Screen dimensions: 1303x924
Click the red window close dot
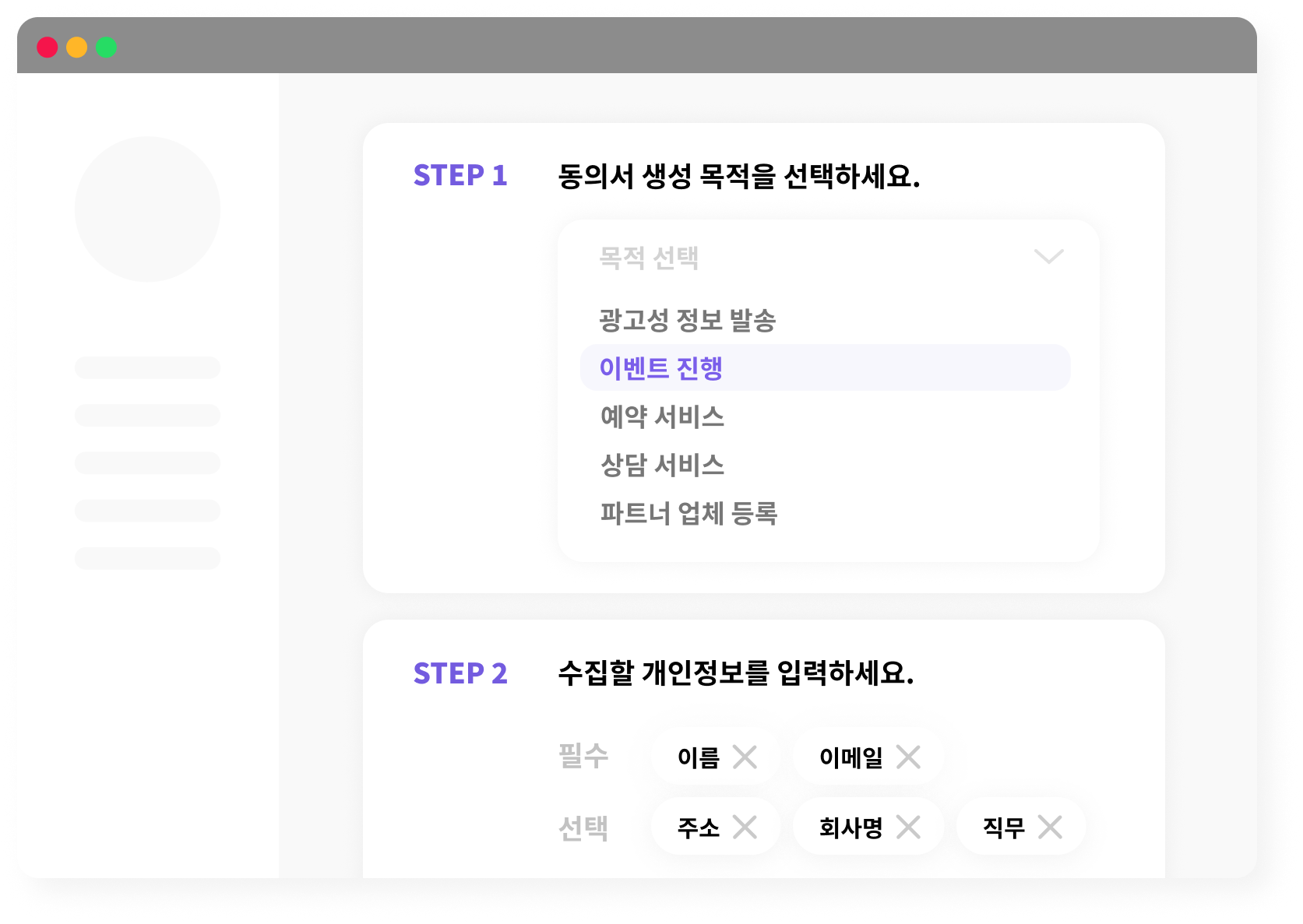pos(48,47)
